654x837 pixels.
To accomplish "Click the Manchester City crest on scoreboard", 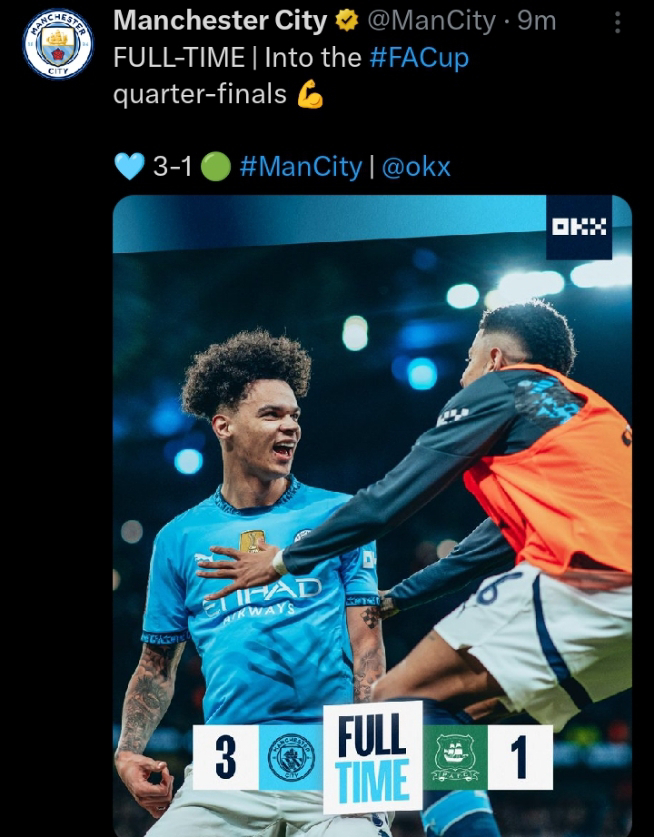I will (x=291, y=757).
